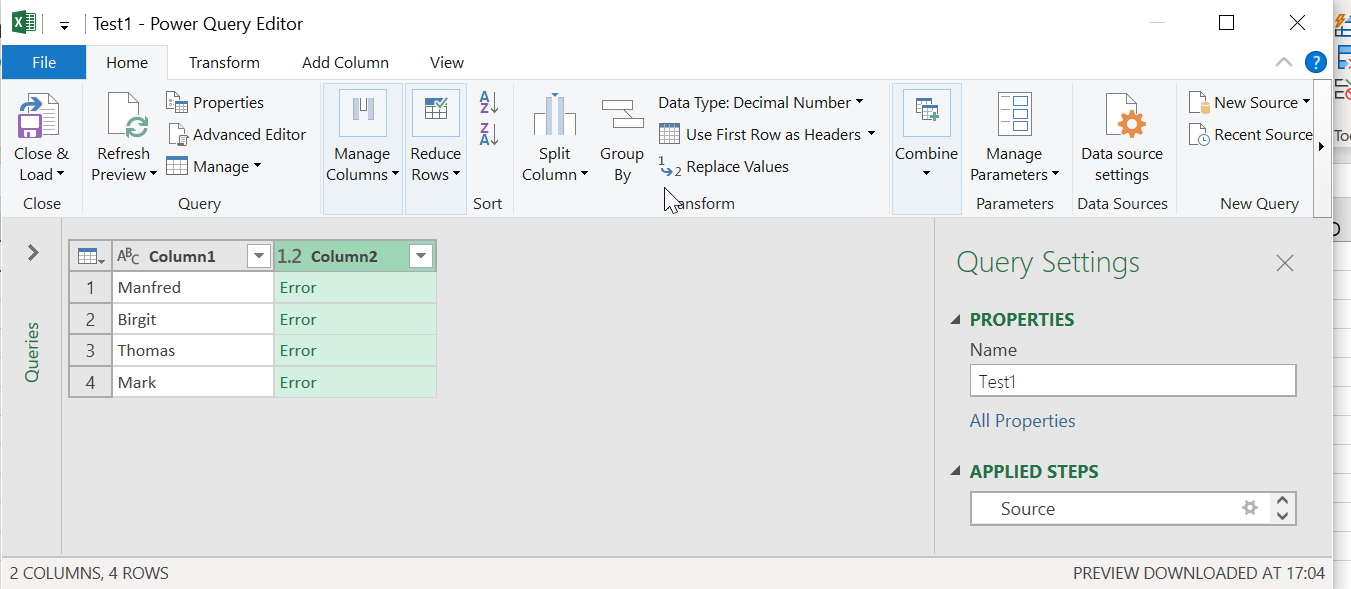Expand the Queries pane

click(33, 253)
